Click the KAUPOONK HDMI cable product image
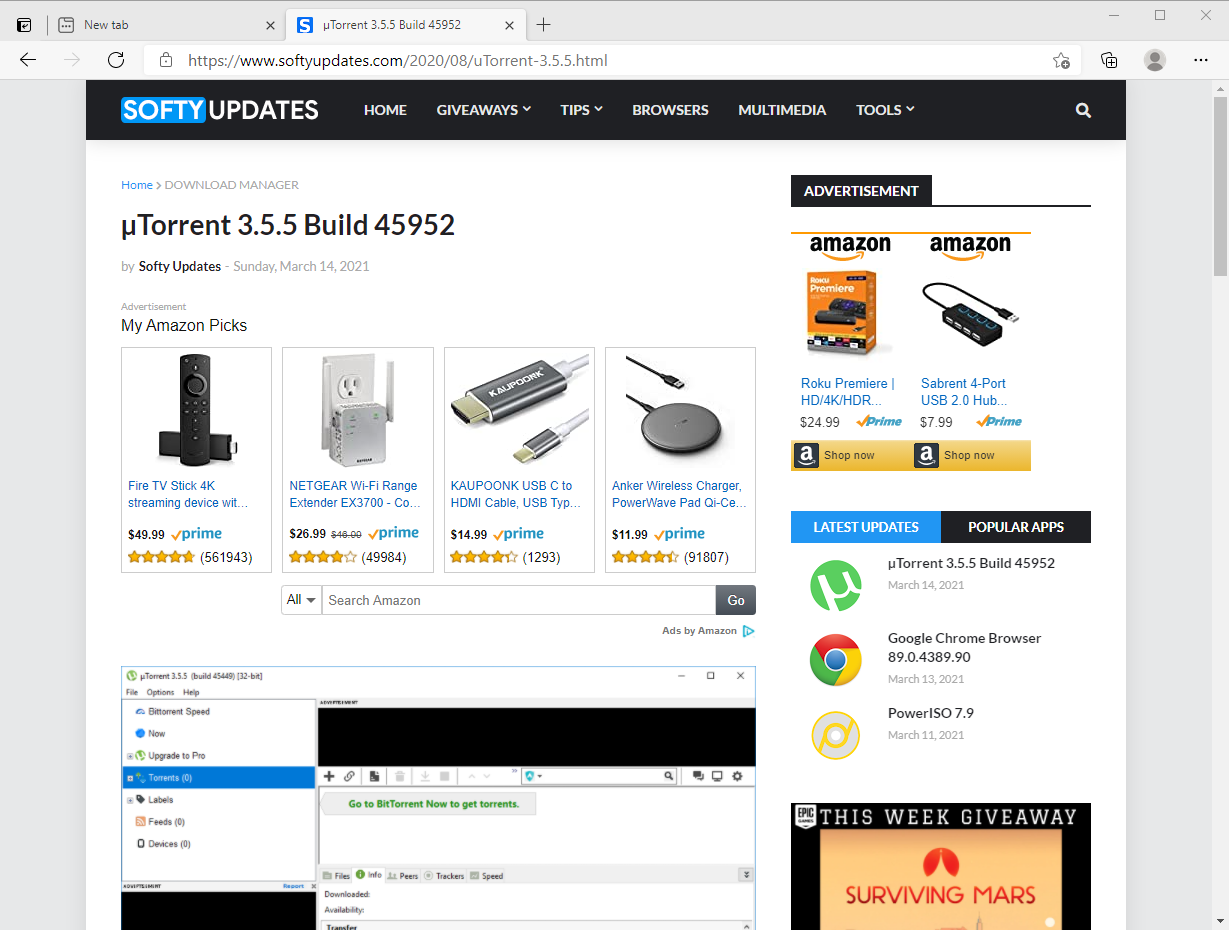 tap(519, 410)
